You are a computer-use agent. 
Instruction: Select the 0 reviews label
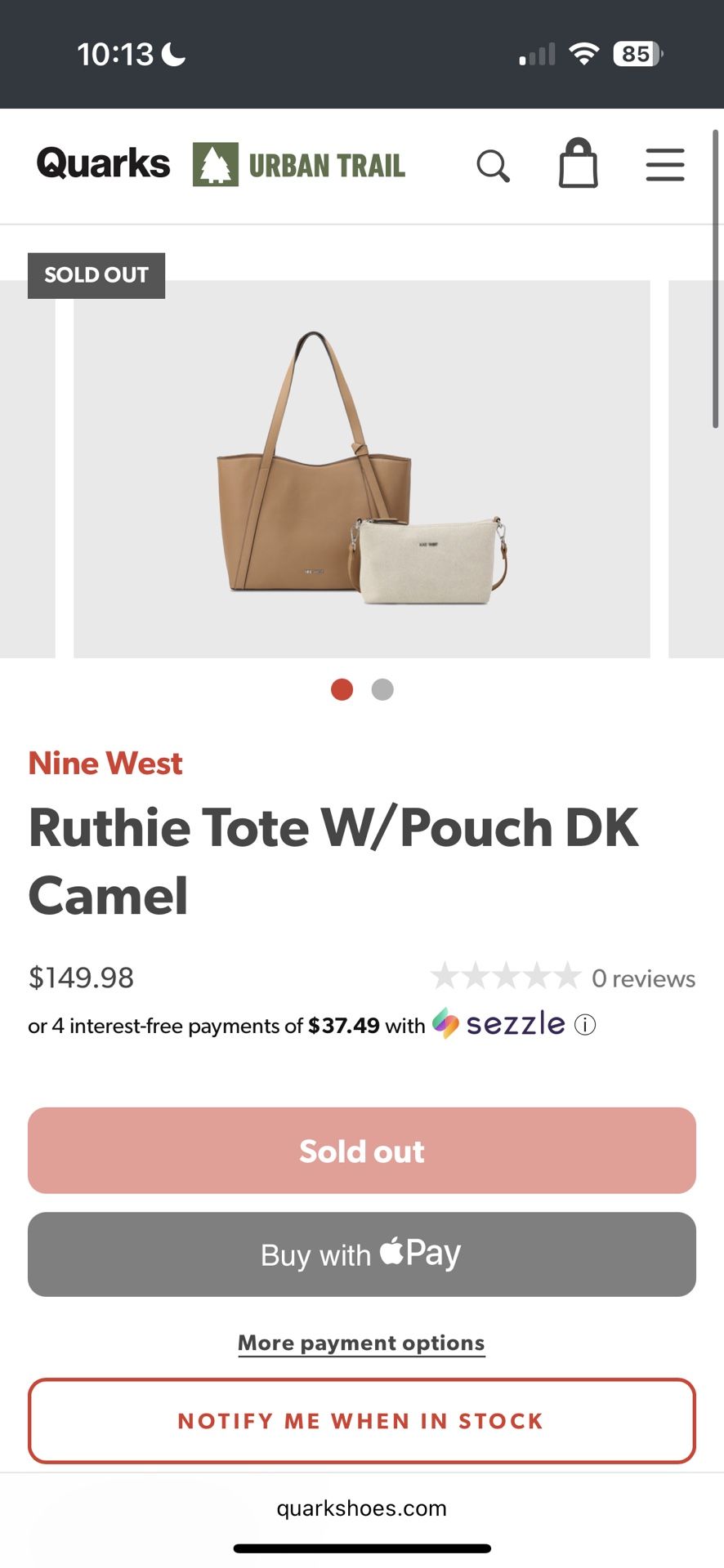tap(644, 978)
